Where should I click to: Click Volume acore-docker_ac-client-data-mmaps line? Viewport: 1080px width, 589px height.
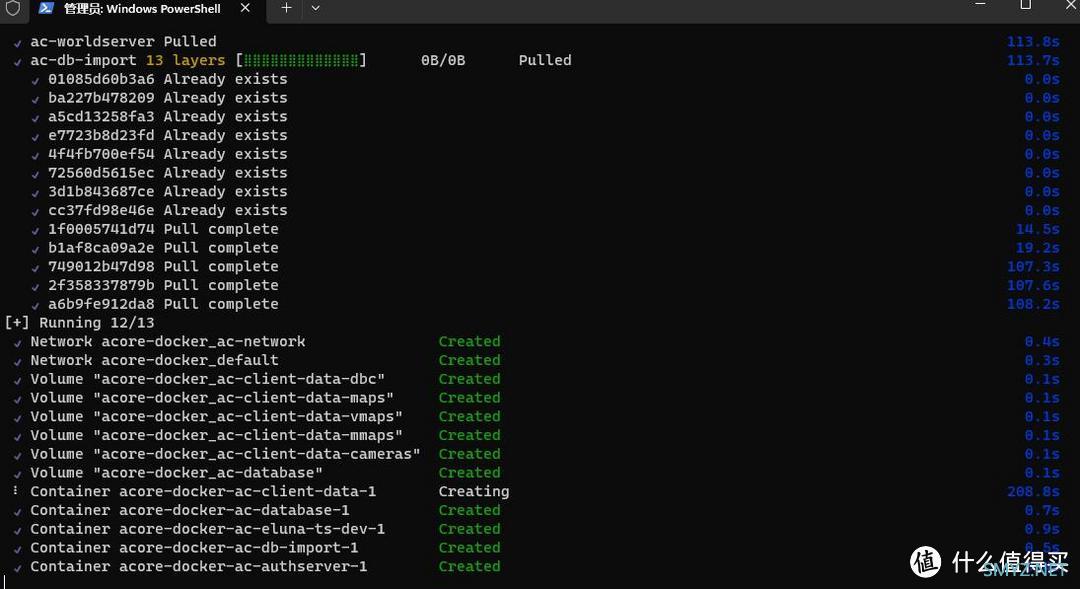(x=216, y=435)
